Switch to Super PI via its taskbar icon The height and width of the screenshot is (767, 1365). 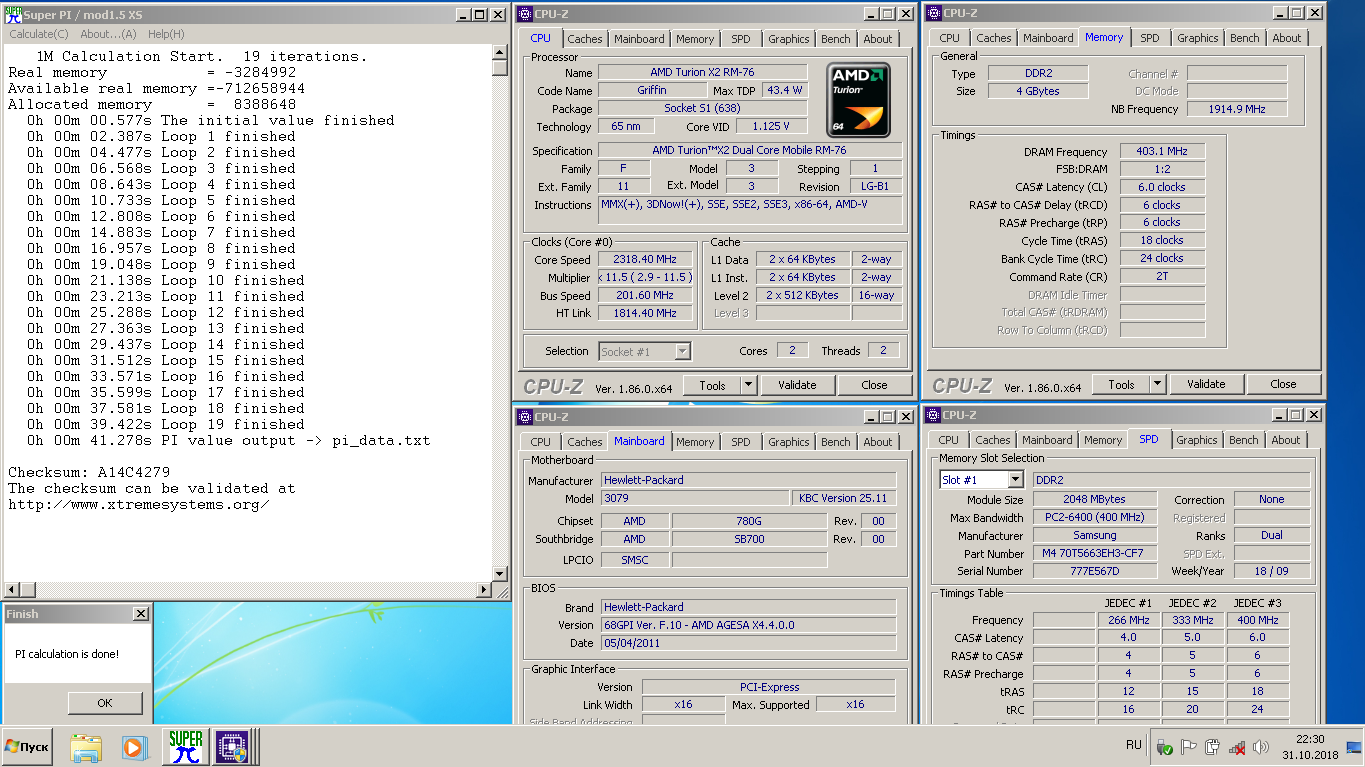point(185,746)
